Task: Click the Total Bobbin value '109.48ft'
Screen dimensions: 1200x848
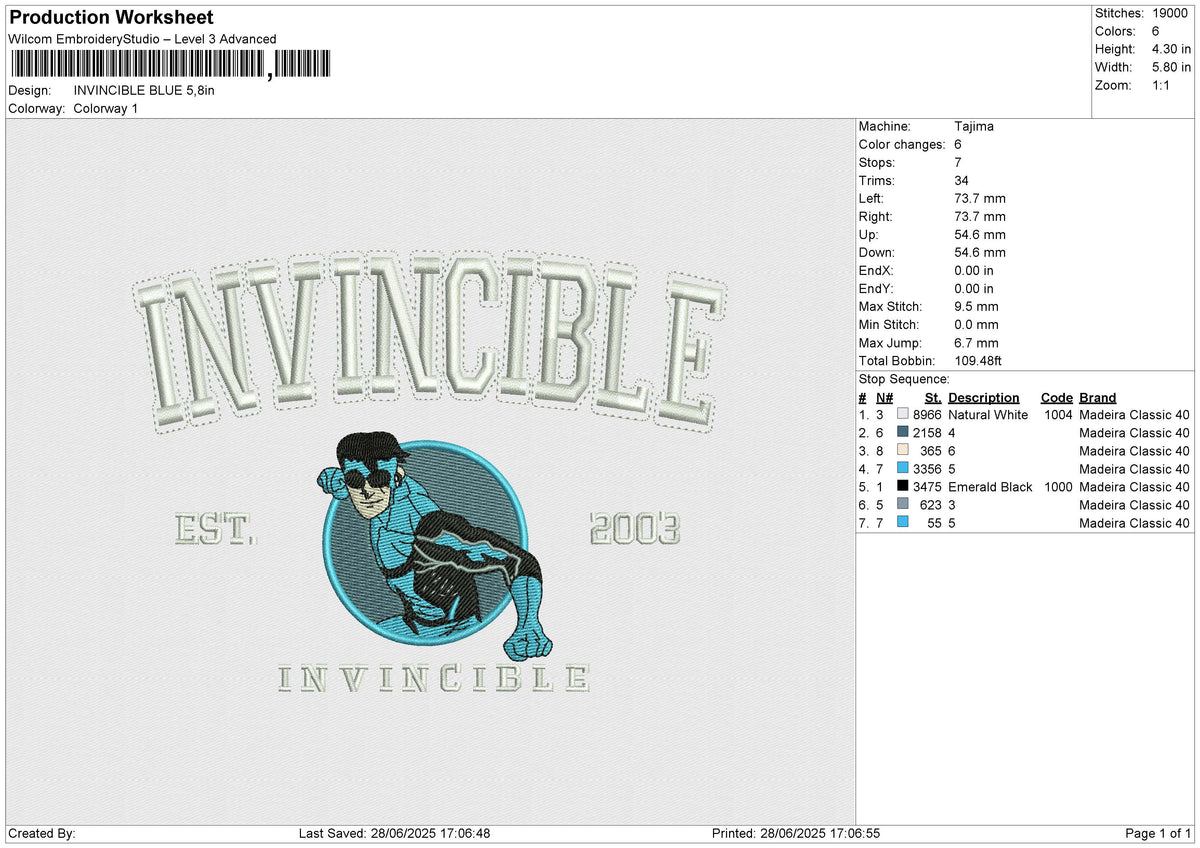Action: coord(980,360)
